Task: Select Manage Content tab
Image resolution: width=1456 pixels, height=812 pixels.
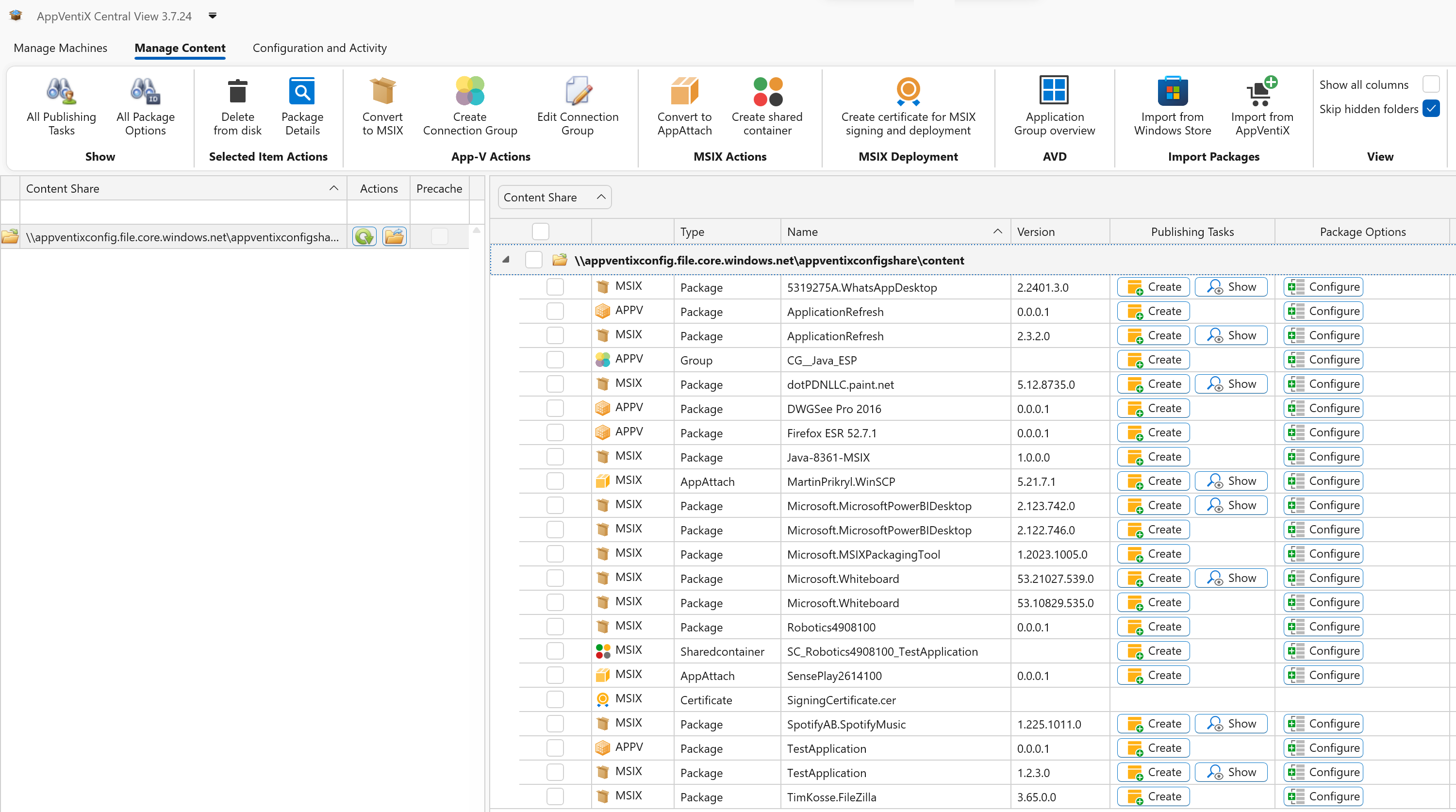Action: pyautogui.click(x=180, y=48)
